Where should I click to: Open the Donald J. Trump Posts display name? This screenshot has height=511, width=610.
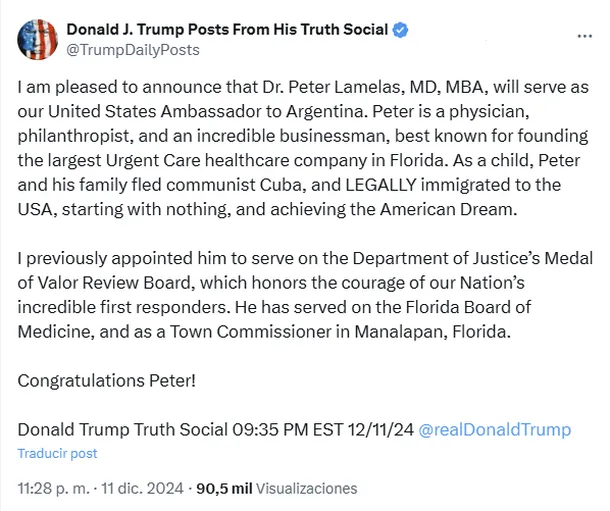[227, 30]
